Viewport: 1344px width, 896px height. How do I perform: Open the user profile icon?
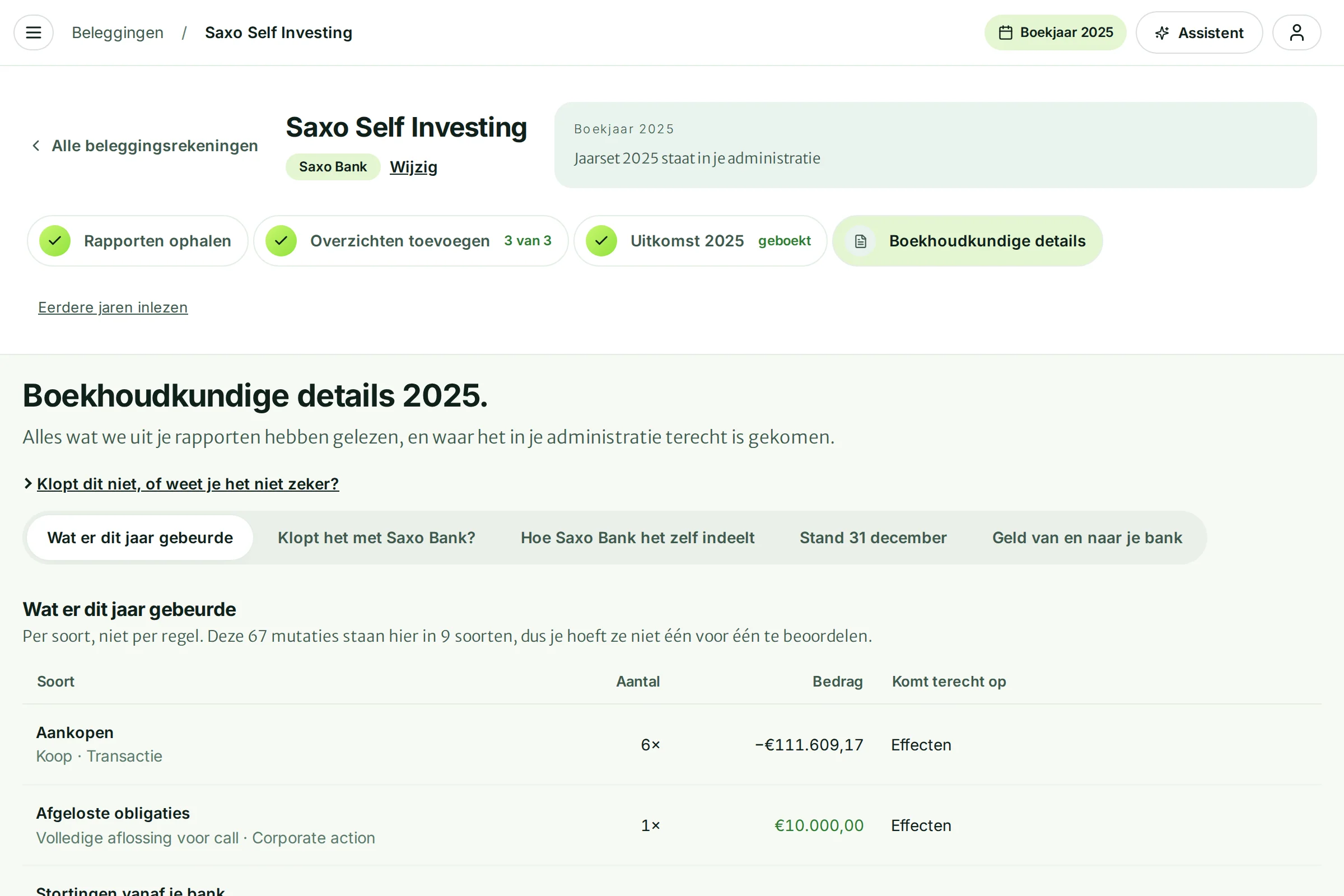point(1296,32)
